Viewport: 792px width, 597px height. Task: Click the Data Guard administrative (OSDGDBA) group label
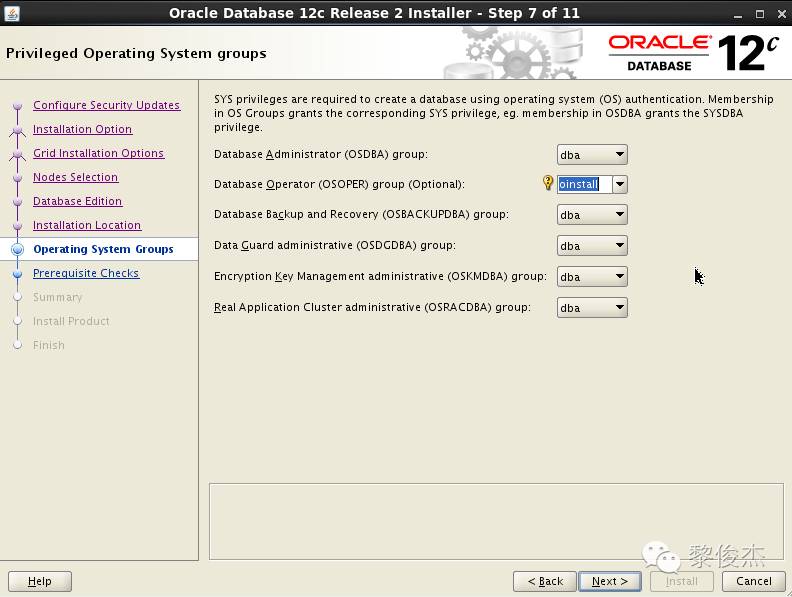click(x=335, y=245)
